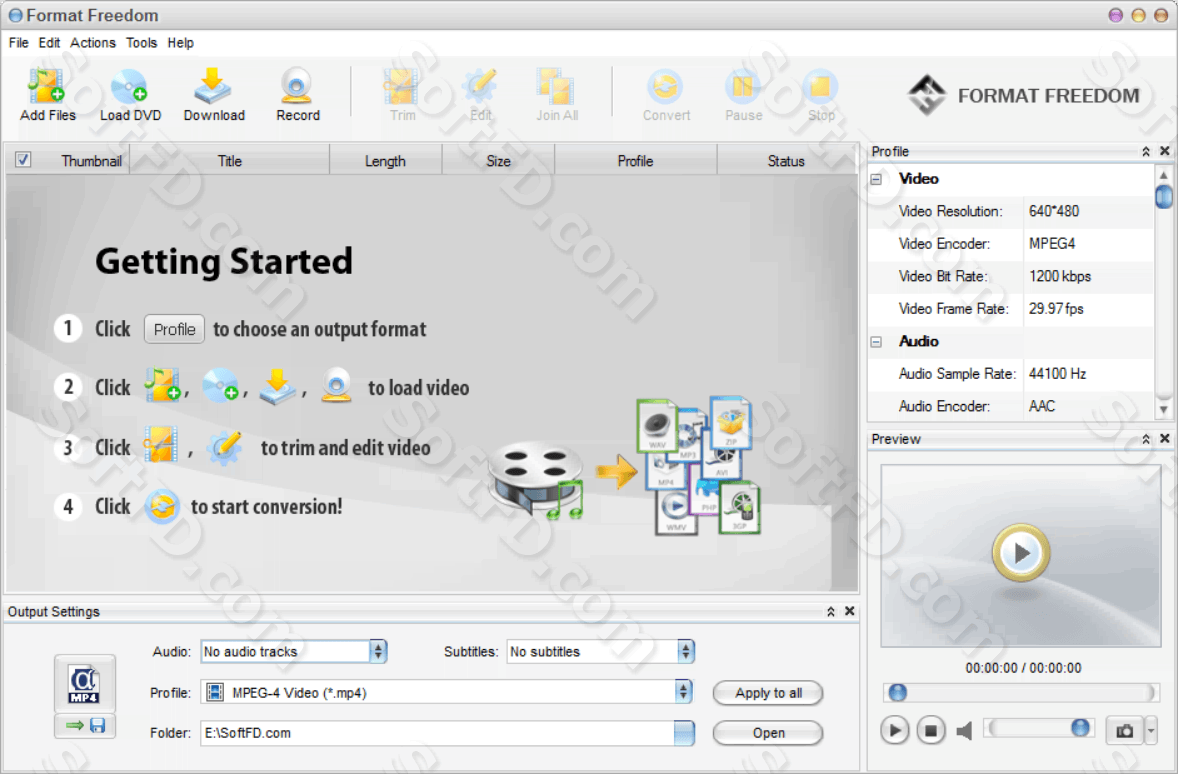
Task: Click the Video Bit Rate value 1200 kbps
Action: [x=1059, y=276]
